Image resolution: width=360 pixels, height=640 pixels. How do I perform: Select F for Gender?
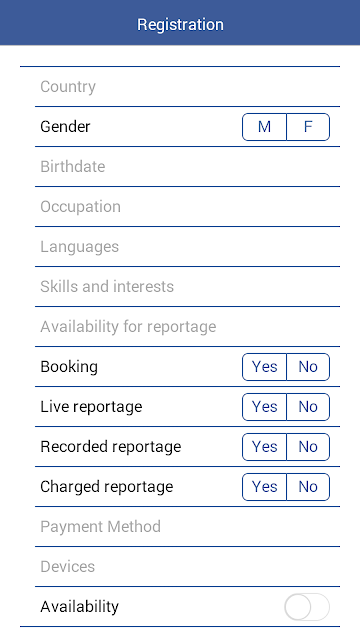pos(308,127)
